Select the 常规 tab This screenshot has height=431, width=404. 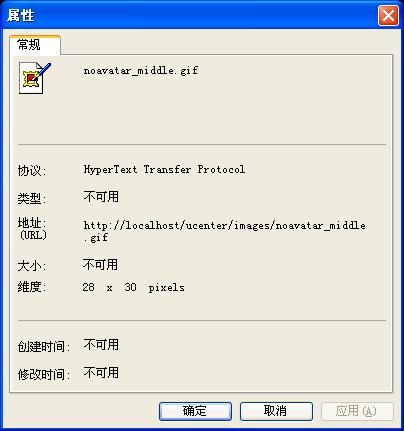coord(35,45)
